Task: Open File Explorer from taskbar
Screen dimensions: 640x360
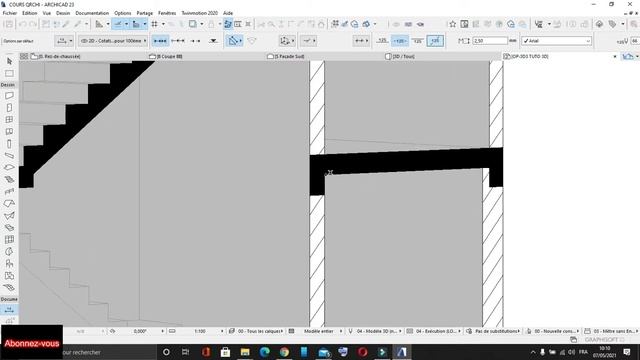Action: click(245, 352)
